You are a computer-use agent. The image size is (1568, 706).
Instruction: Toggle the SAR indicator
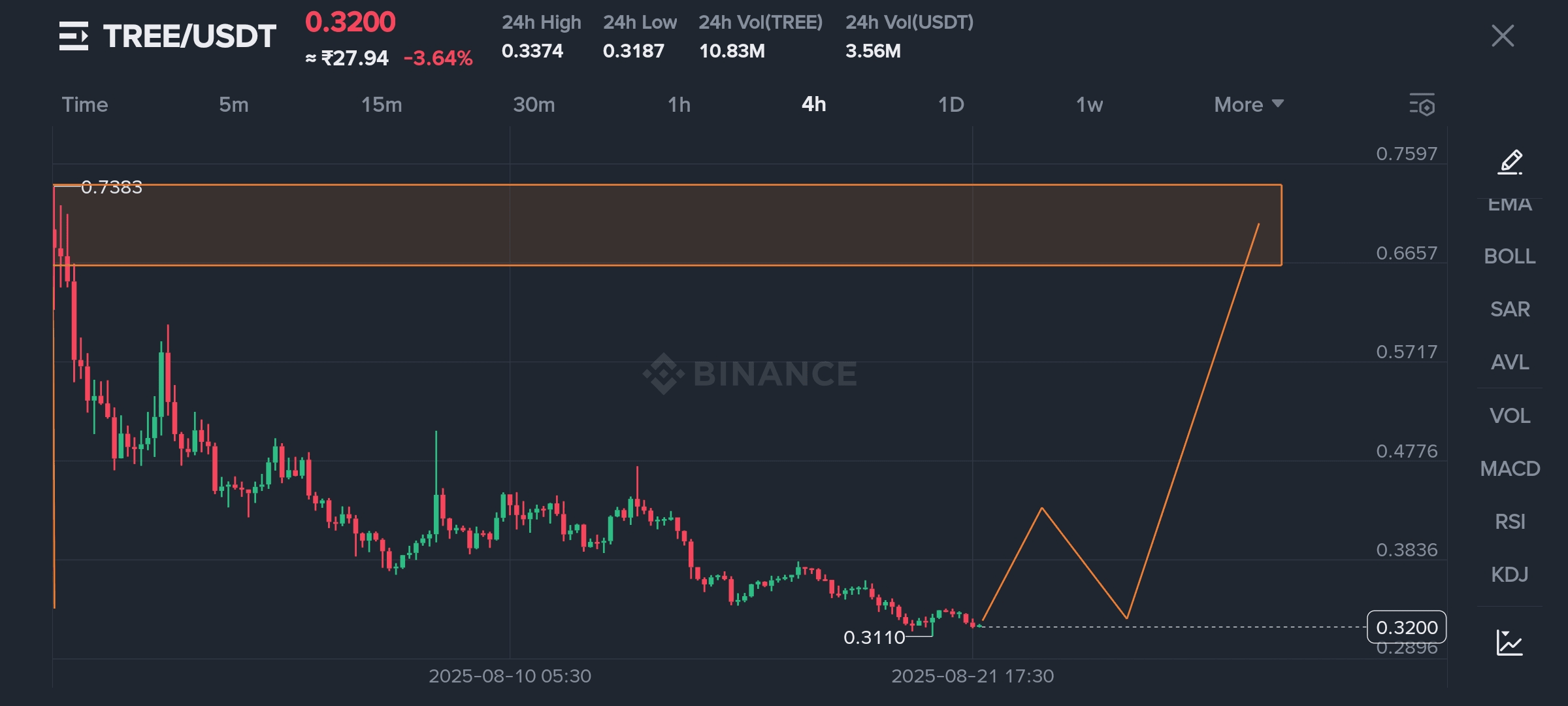click(x=1509, y=309)
